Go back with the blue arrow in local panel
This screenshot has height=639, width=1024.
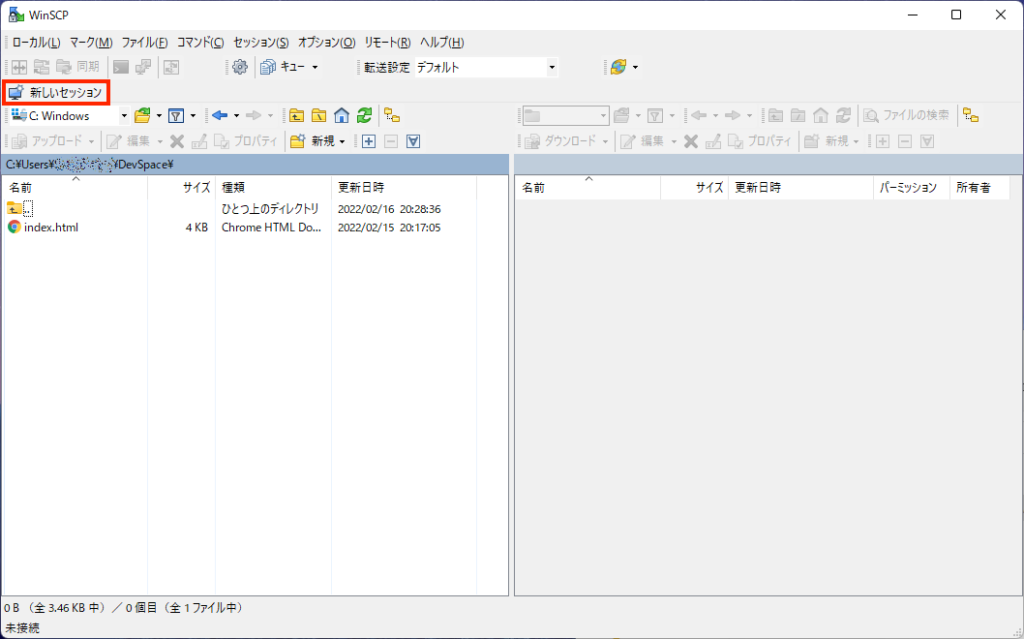coord(220,116)
